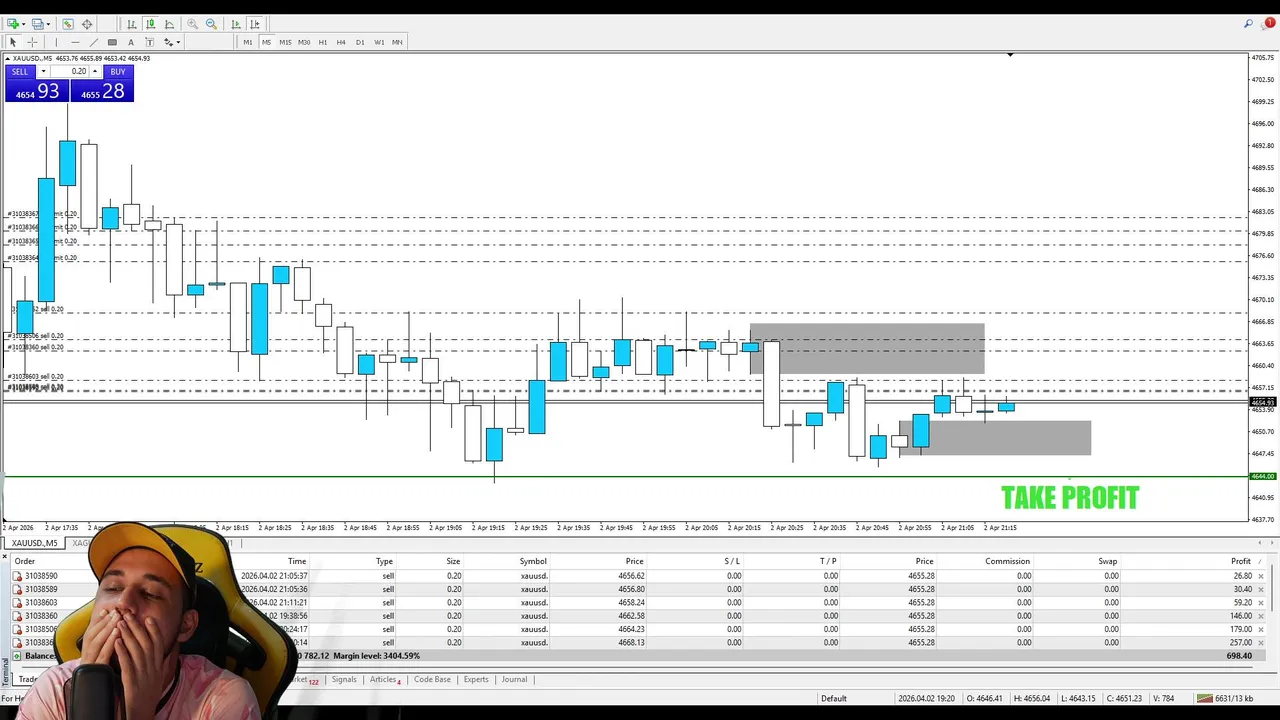
Task: Open the search magnifier icon
Action: pyautogui.click(x=1249, y=24)
